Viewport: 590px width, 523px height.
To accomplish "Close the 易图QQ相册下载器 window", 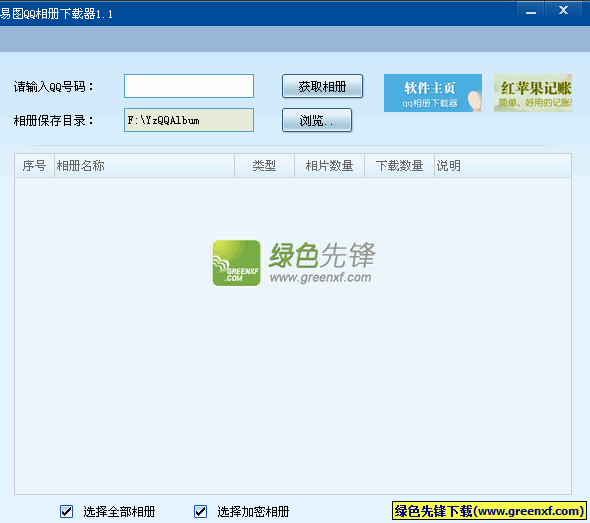I will (x=563, y=10).
